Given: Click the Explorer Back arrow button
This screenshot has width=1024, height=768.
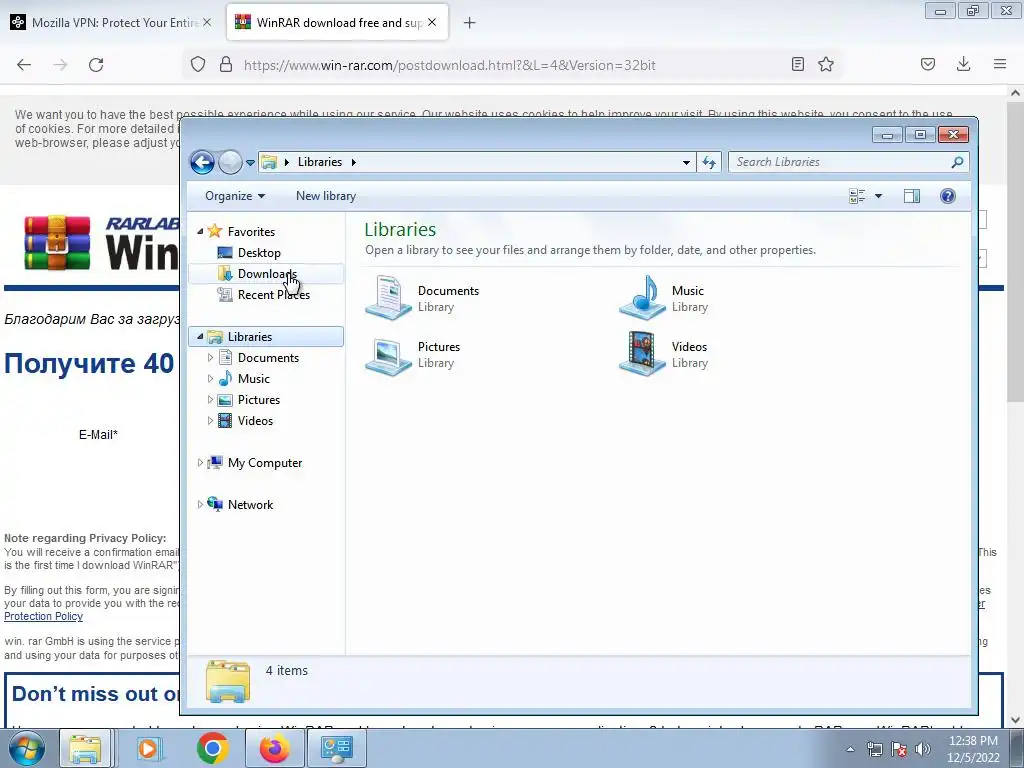Looking at the screenshot, I should pyautogui.click(x=202, y=162).
